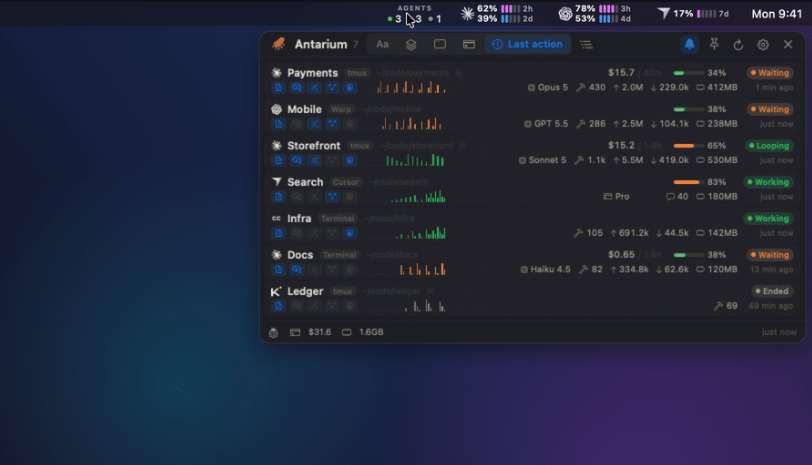Click the Claude usage 62% menu bar item
This screenshot has height=465, width=812.
[497, 14]
